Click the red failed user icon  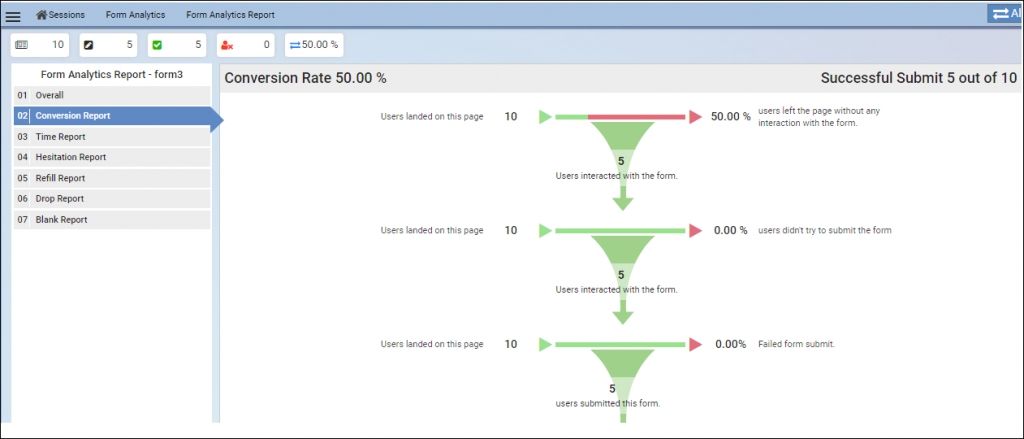point(227,46)
